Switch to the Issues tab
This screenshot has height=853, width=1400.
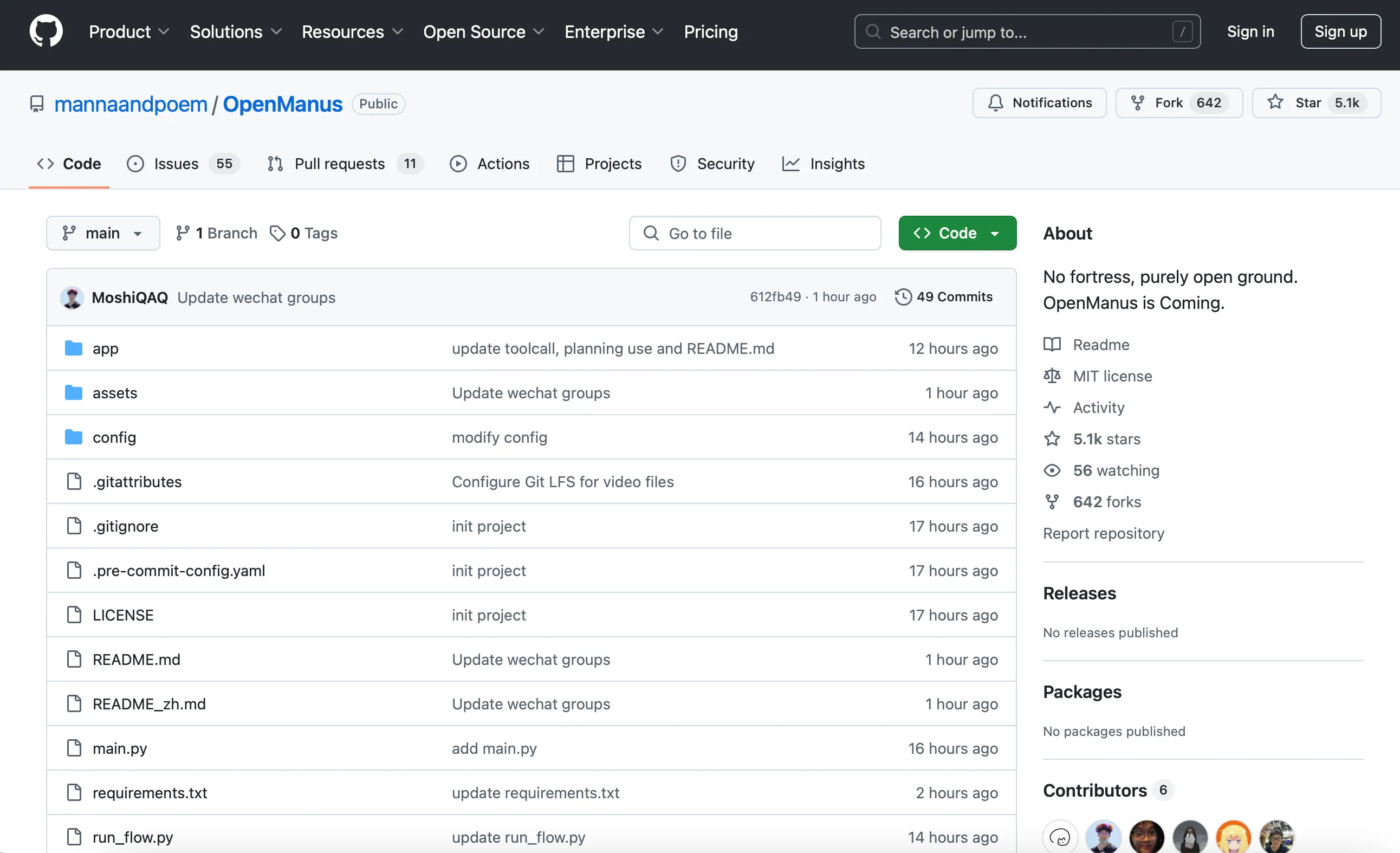coord(183,164)
